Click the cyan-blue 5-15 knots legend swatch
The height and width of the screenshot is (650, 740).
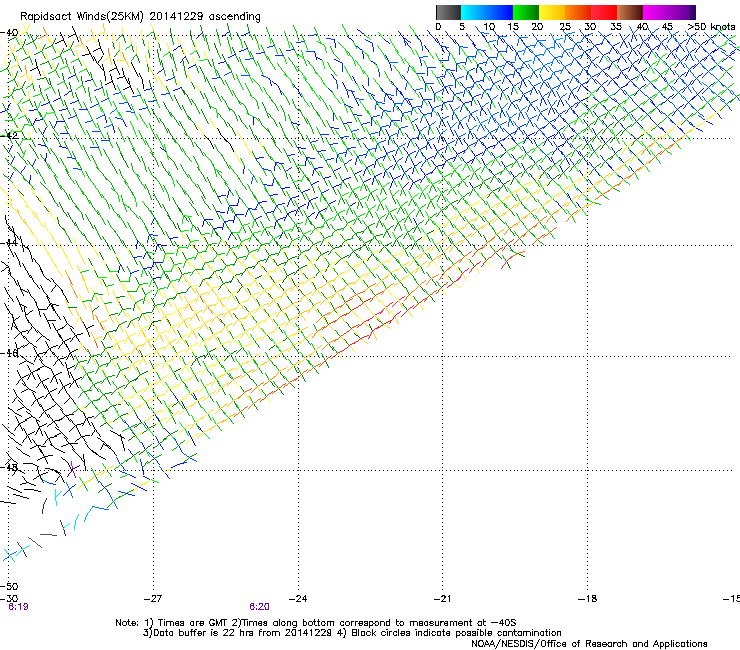coord(487,12)
